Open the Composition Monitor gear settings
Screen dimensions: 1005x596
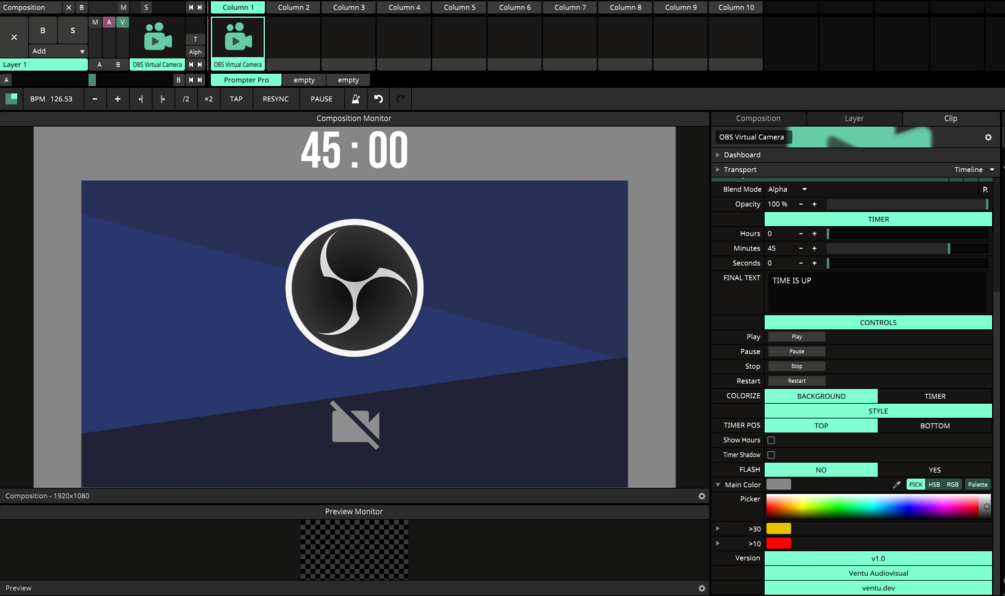point(702,496)
